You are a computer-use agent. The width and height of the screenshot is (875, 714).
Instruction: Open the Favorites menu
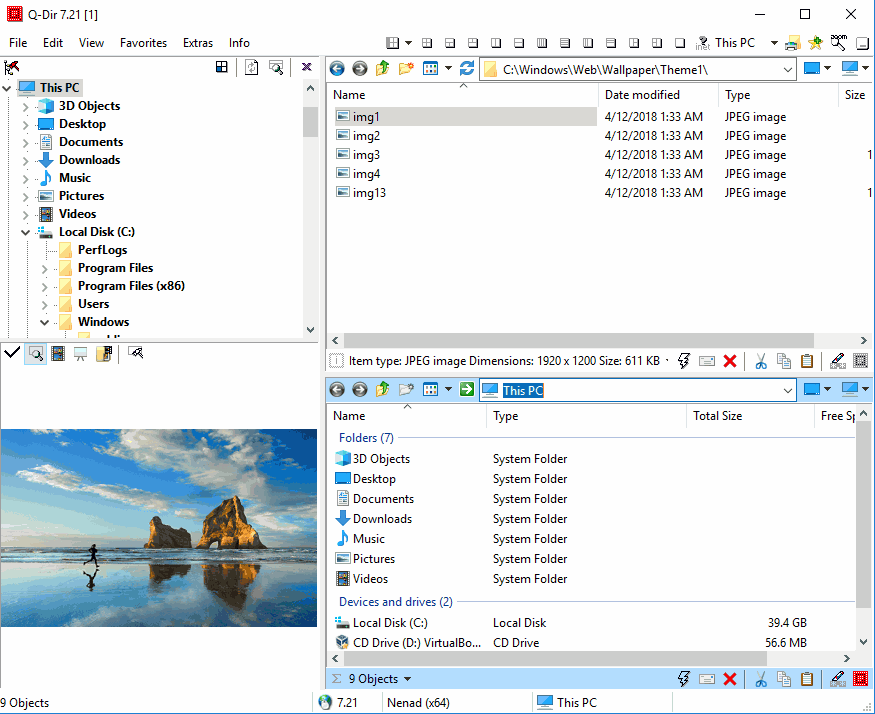[x=143, y=43]
